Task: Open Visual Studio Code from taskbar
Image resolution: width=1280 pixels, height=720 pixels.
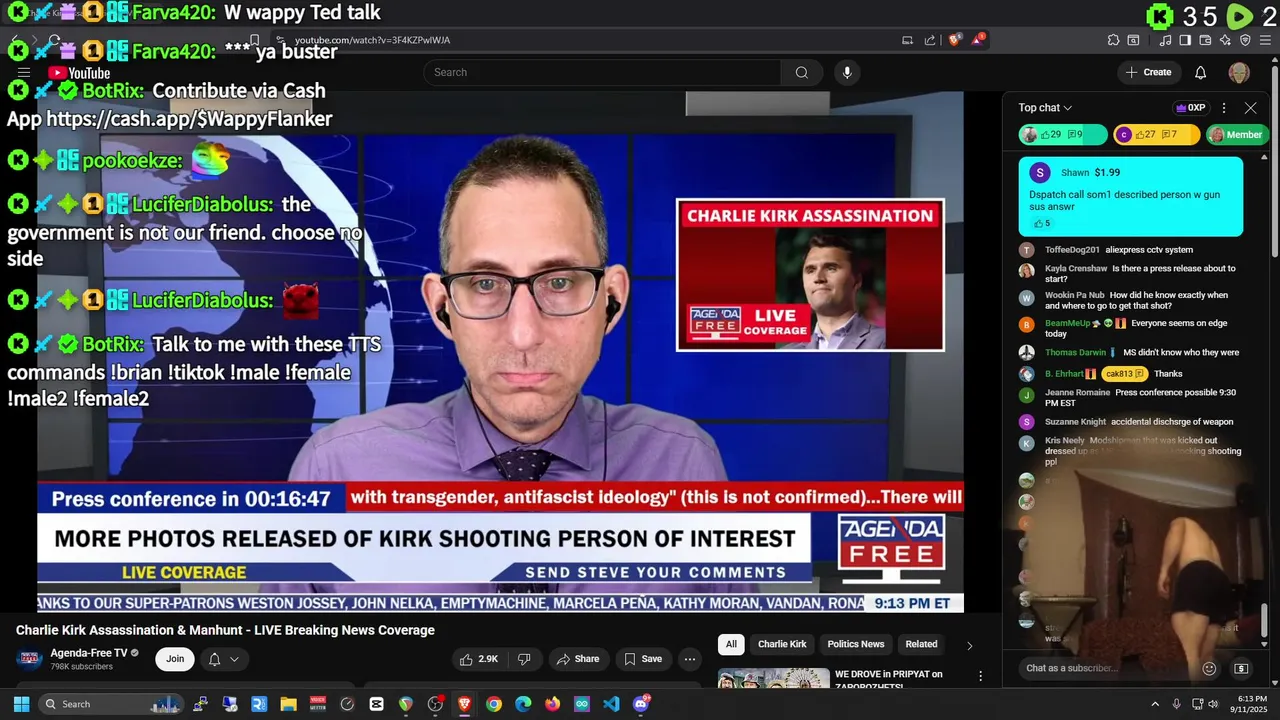Action: [611, 704]
